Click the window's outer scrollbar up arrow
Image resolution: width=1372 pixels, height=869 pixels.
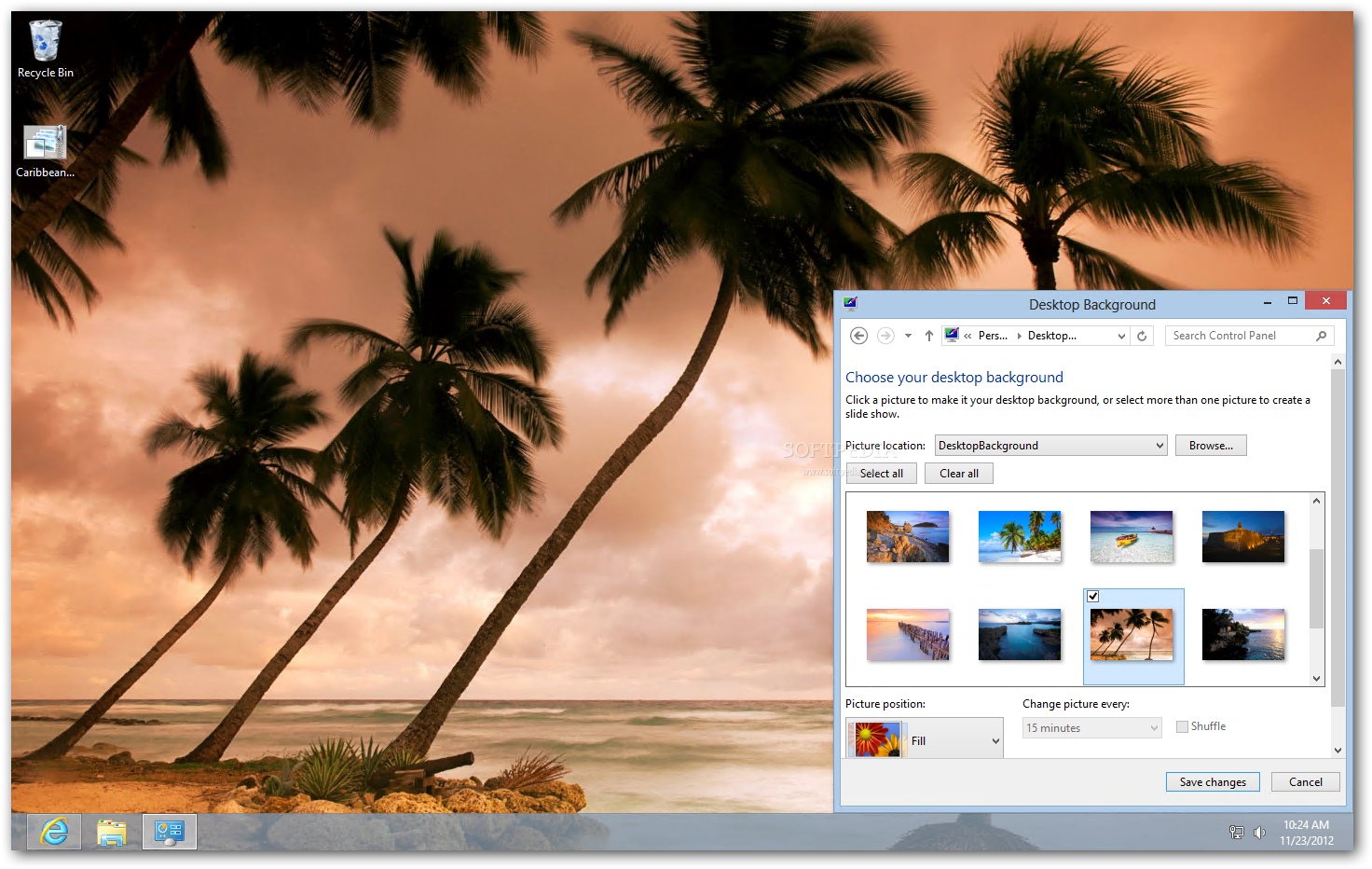tap(1338, 362)
